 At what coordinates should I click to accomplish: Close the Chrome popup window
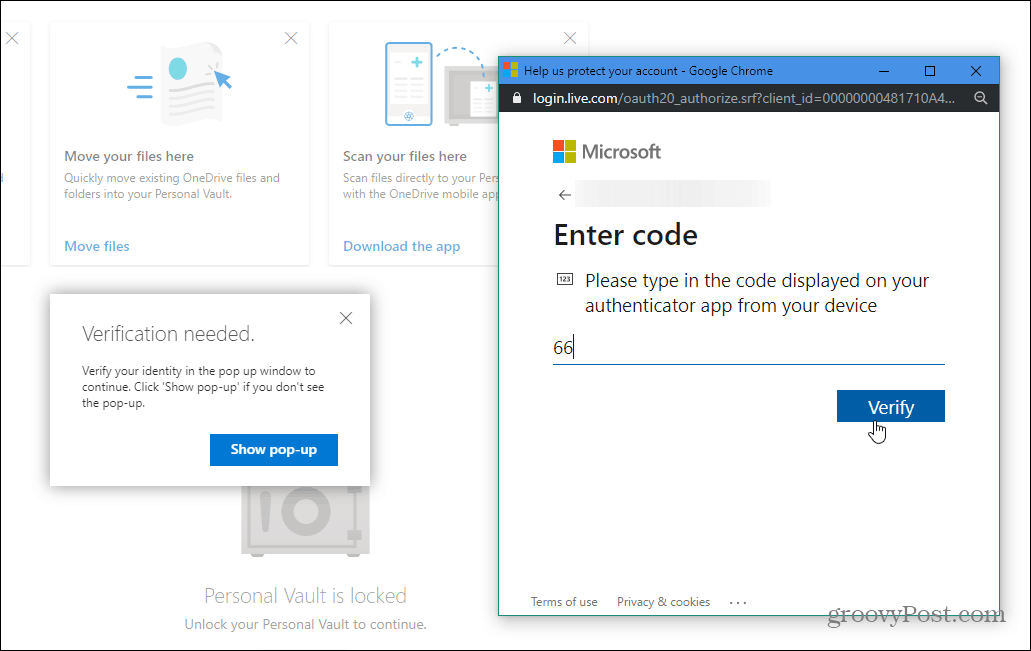(976, 71)
